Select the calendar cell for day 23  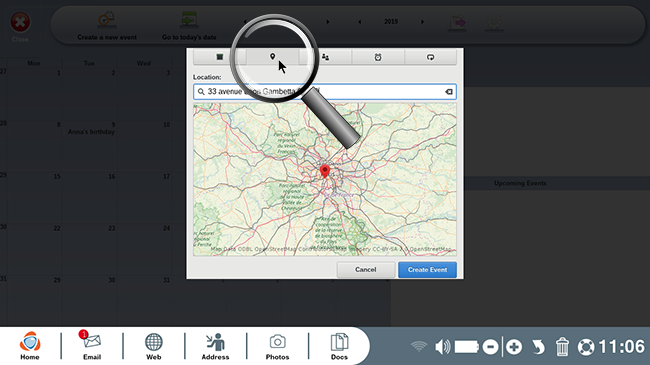(89, 250)
